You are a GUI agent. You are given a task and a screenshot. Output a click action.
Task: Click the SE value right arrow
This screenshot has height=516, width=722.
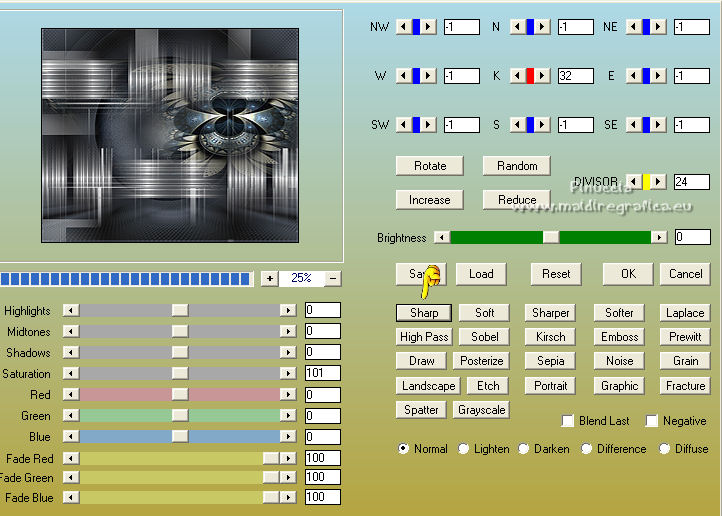(x=659, y=125)
